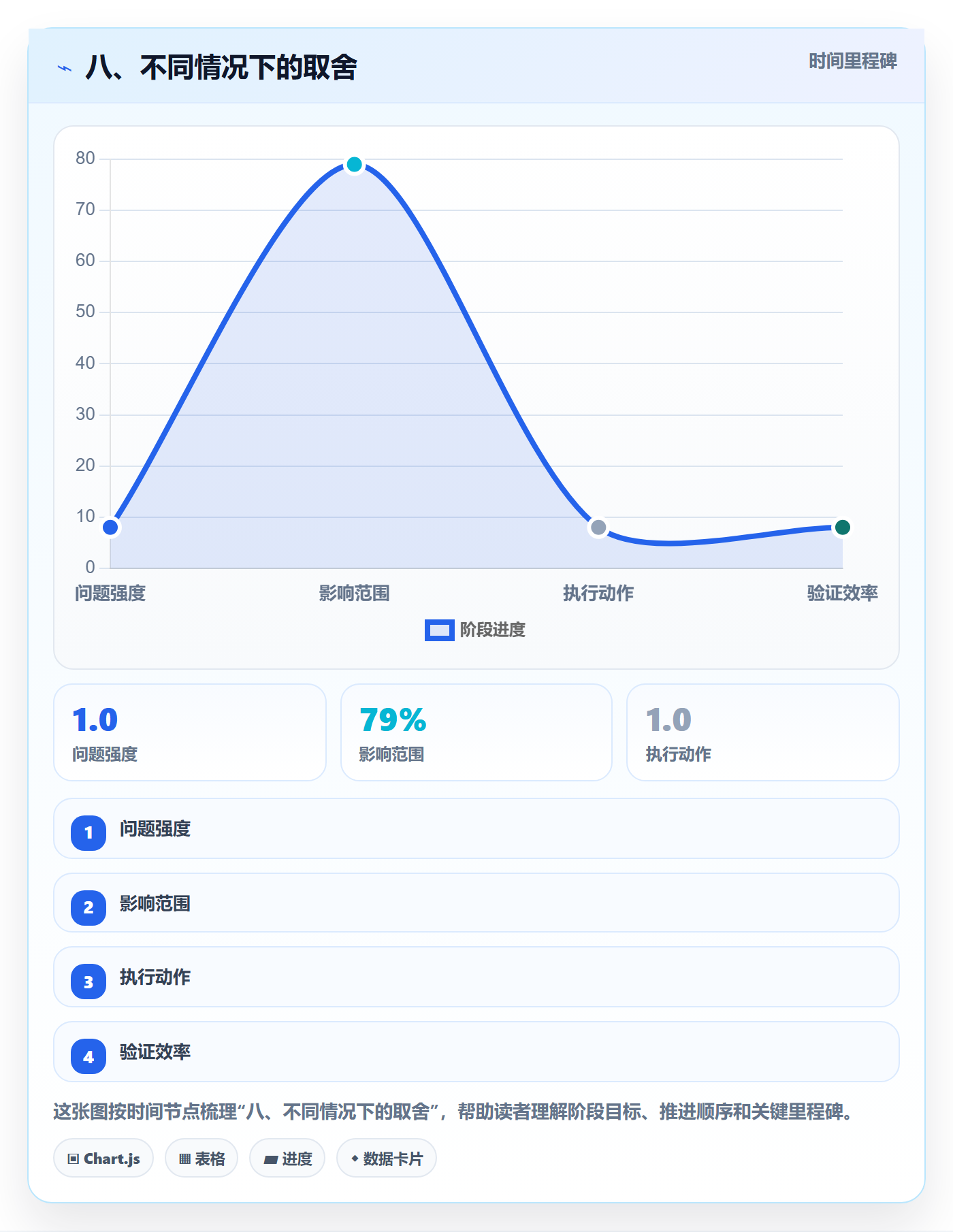Click step badge 1 for 问题强度
This screenshot has height=1232, width=953.
(88, 832)
